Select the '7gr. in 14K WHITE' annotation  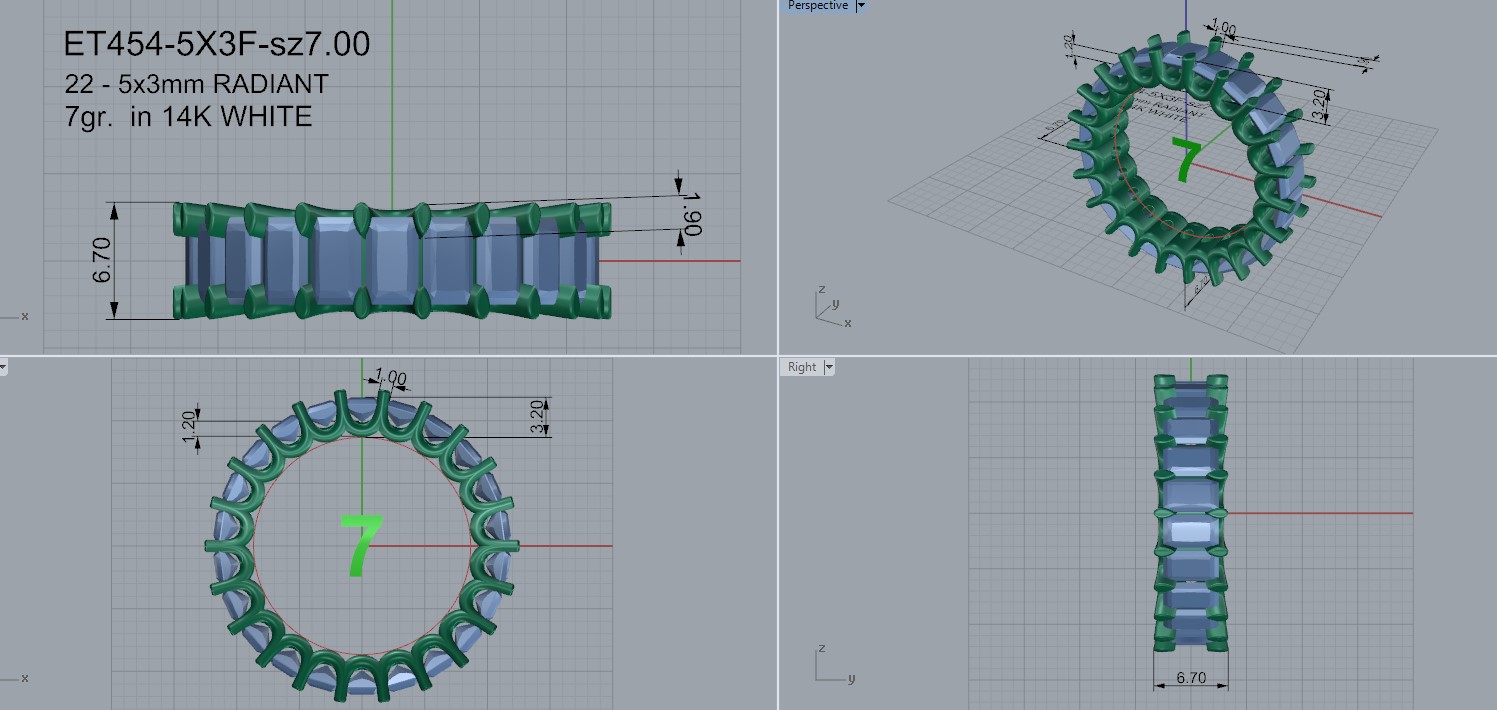coord(188,116)
